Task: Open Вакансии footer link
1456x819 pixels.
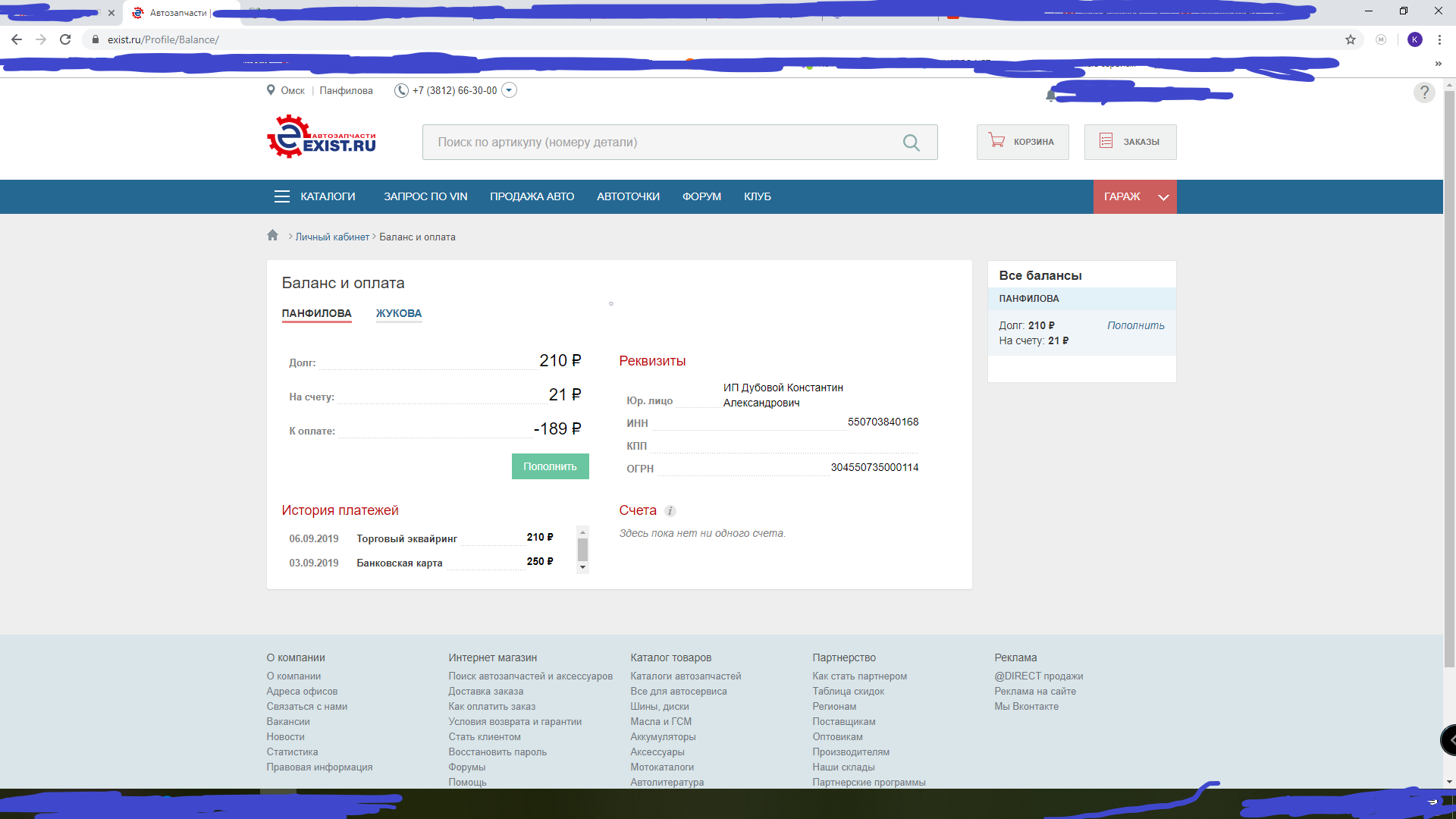Action: pos(288,722)
